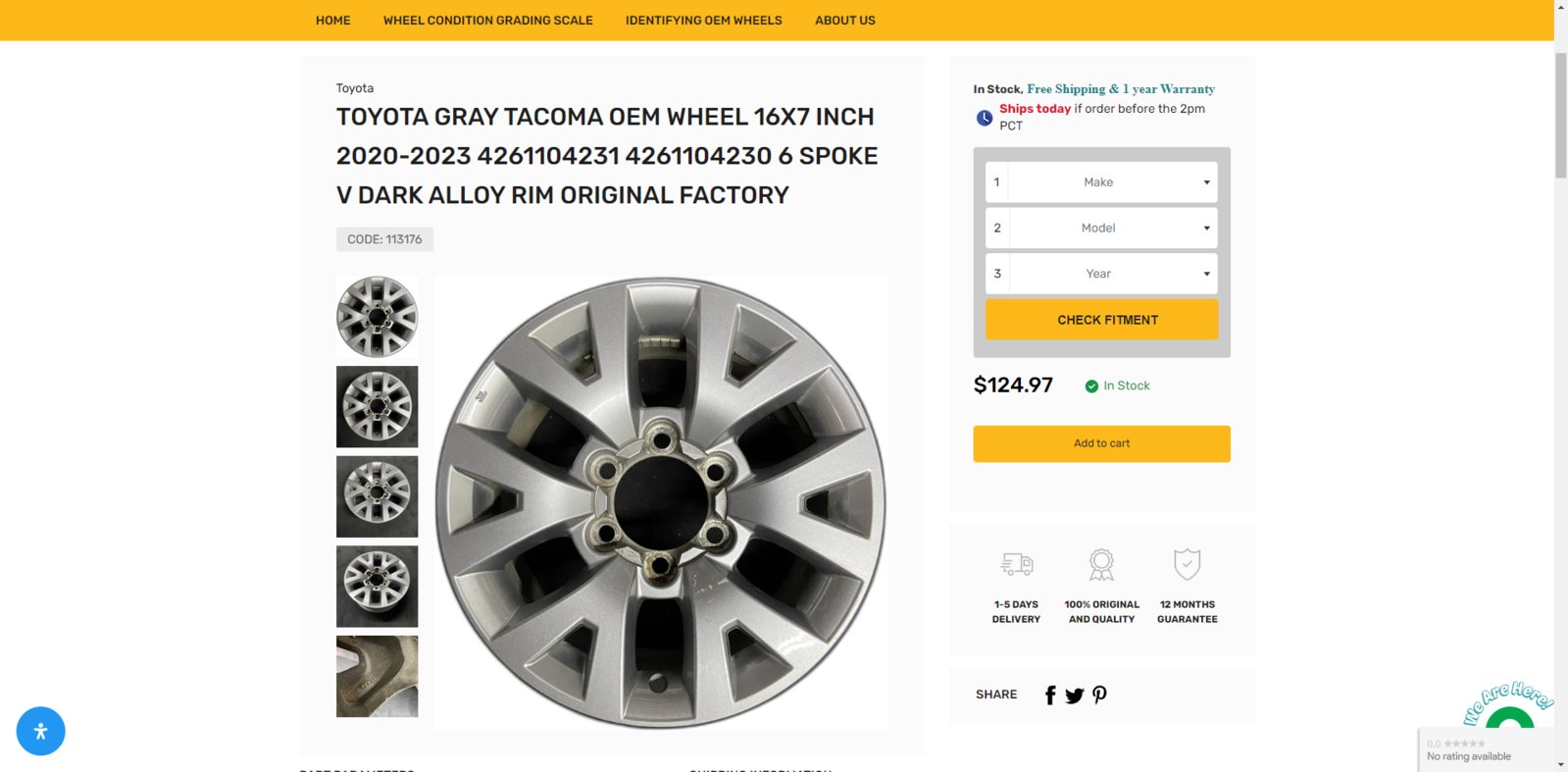Add the wheel to cart

1101,443
